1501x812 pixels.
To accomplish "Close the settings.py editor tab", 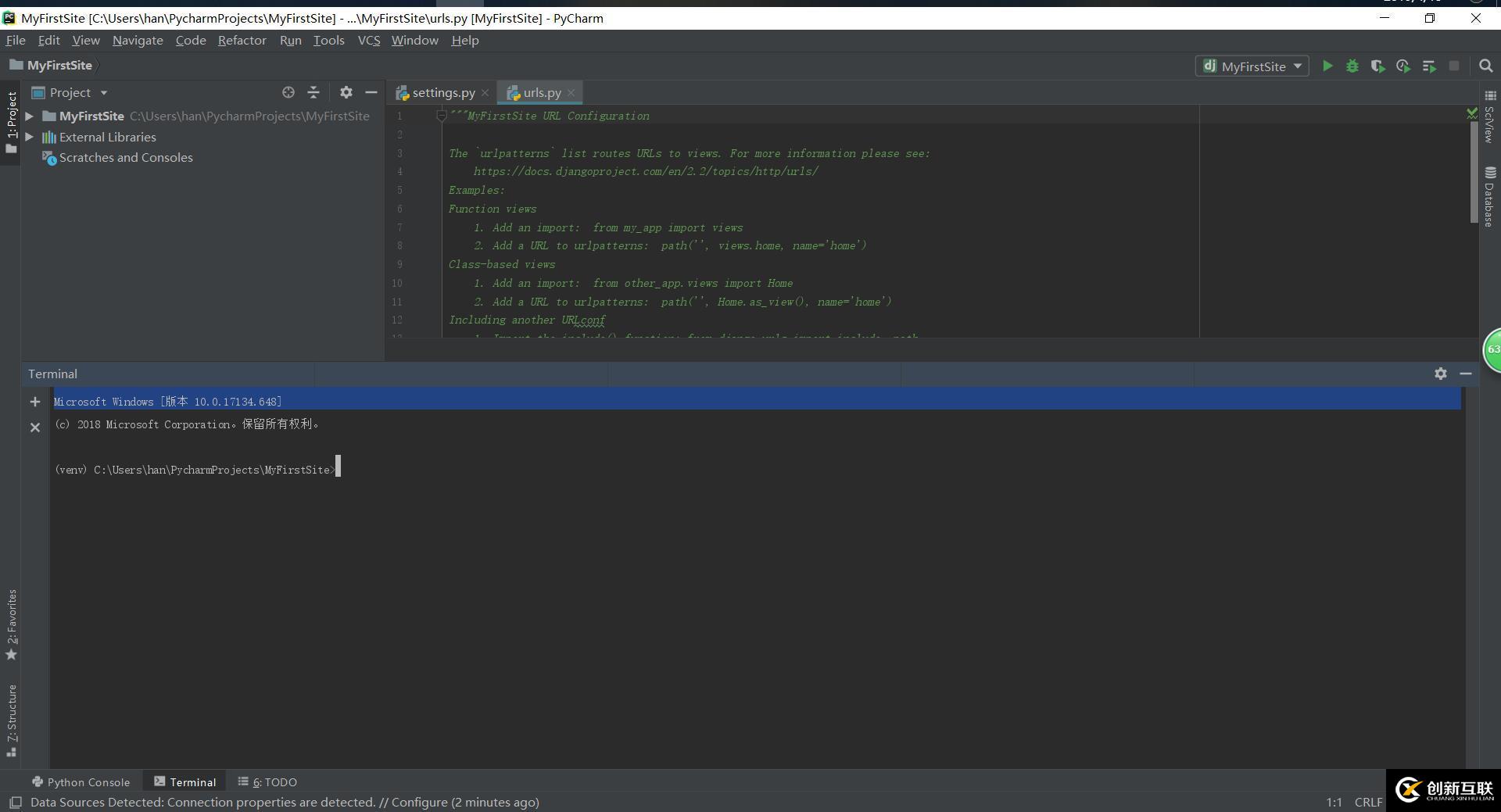I will tap(485, 92).
